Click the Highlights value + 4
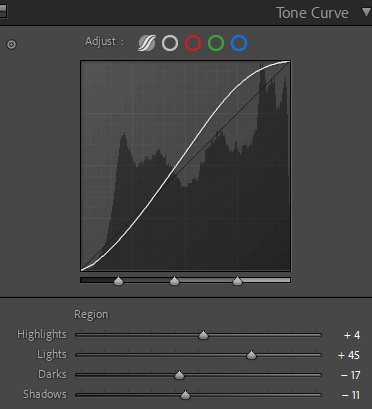 (352, 335)
